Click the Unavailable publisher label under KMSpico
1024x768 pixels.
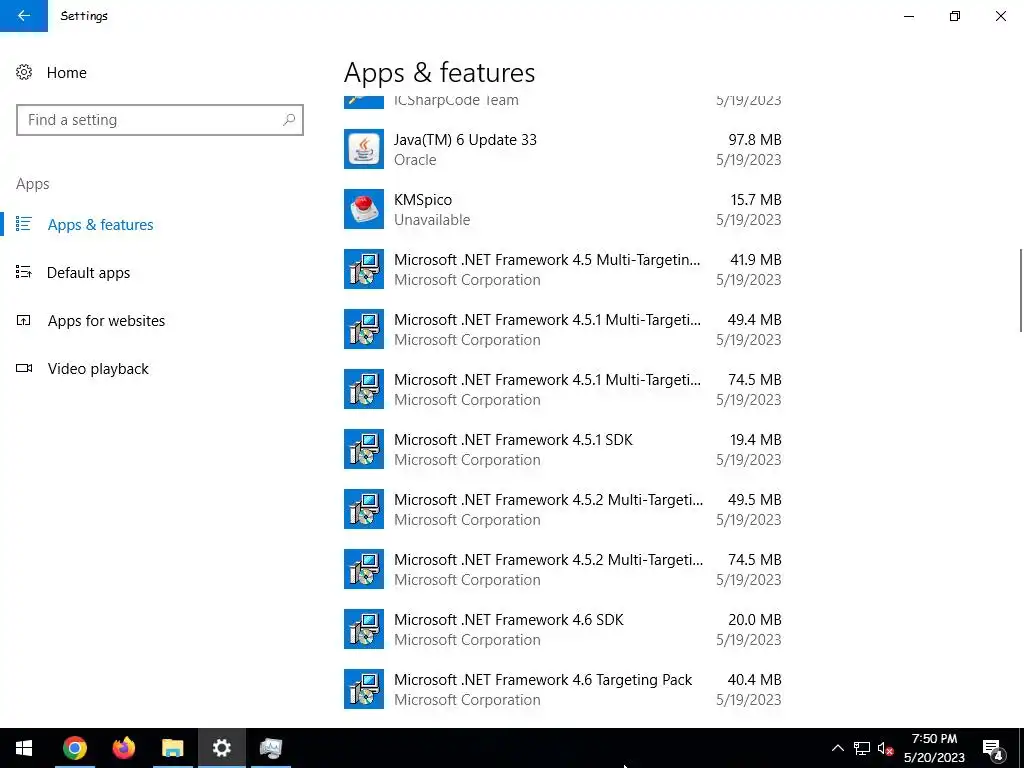coord(432,220)
